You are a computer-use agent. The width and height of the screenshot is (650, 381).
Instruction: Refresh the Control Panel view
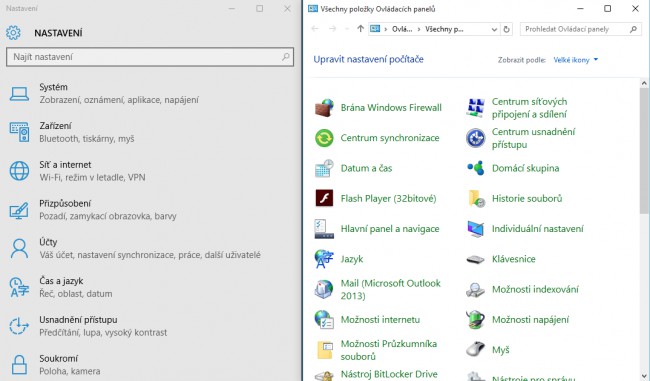(x=506, y=29)
